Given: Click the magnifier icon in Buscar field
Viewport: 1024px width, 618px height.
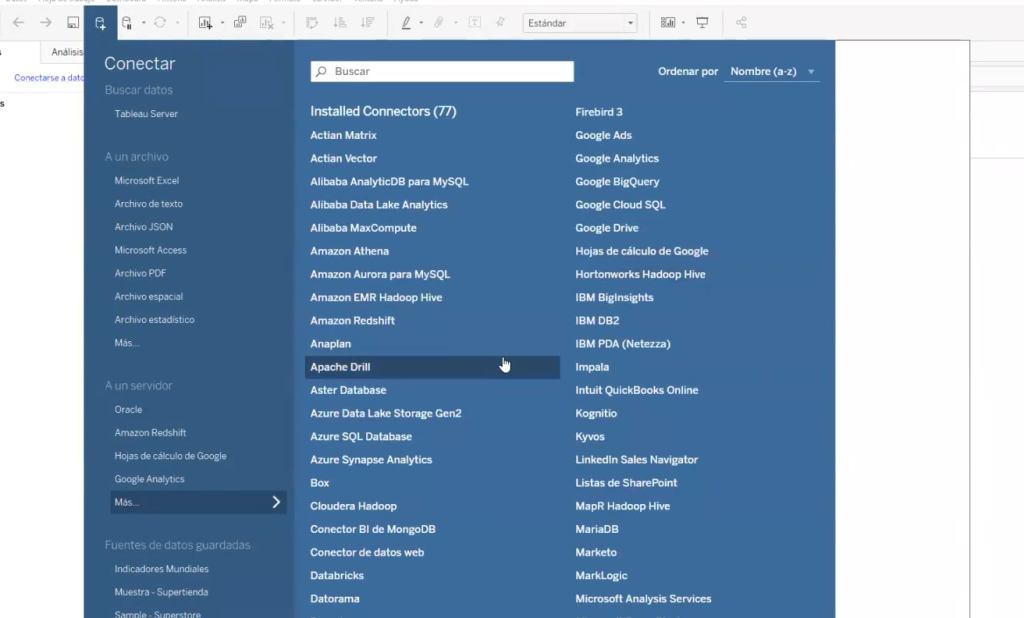Looking at the screenshot, I should pos(321,71).
